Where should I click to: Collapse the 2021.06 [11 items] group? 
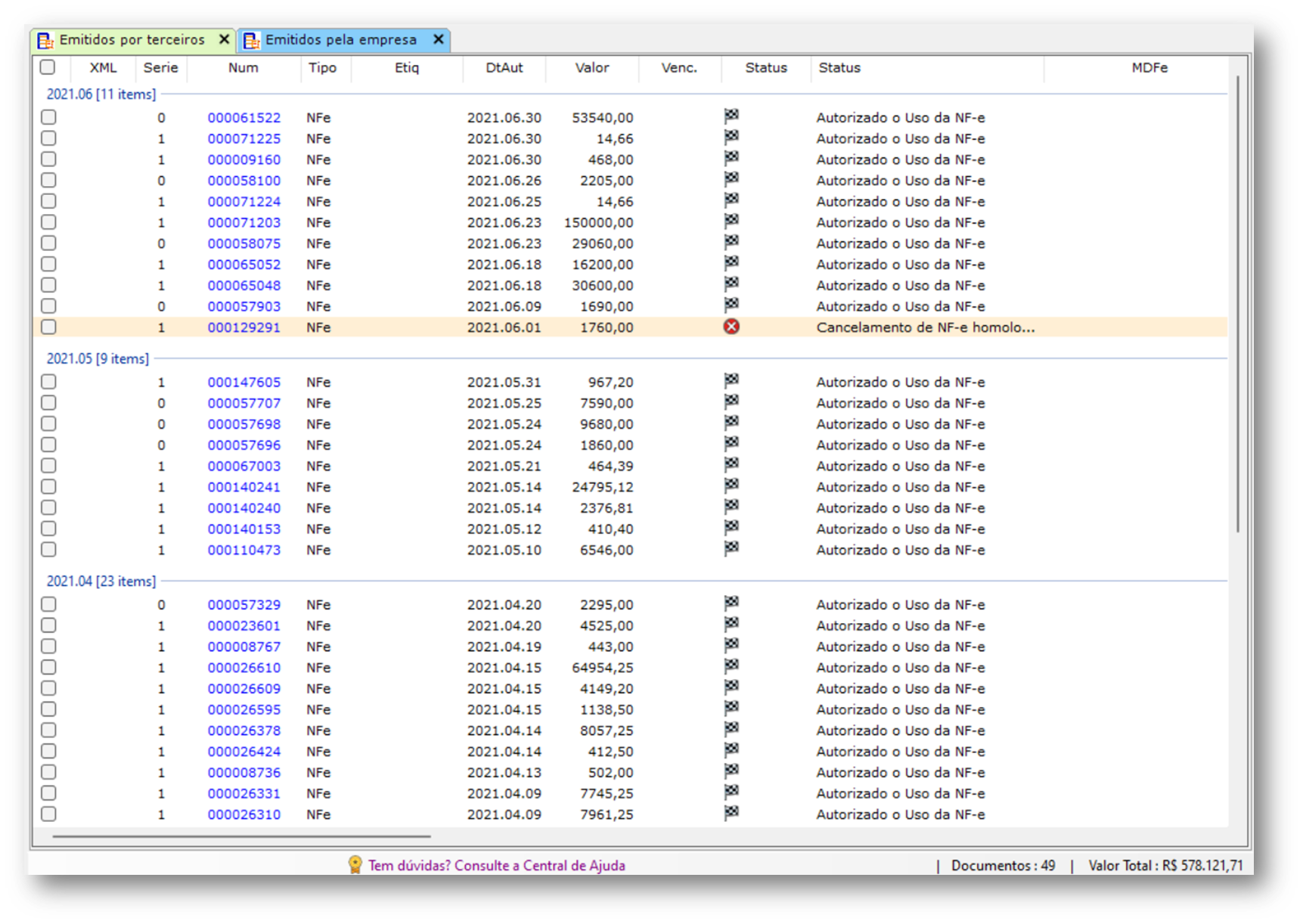101,95
